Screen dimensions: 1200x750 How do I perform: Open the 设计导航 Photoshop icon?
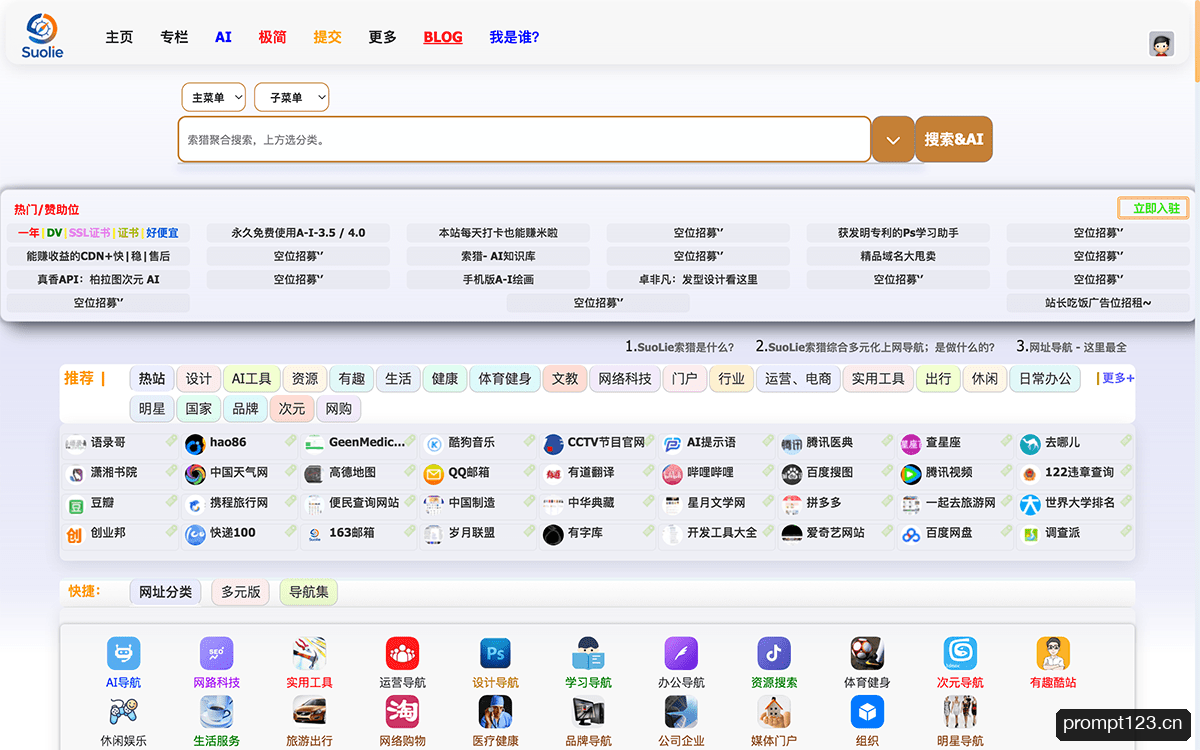tap(496, 654)
